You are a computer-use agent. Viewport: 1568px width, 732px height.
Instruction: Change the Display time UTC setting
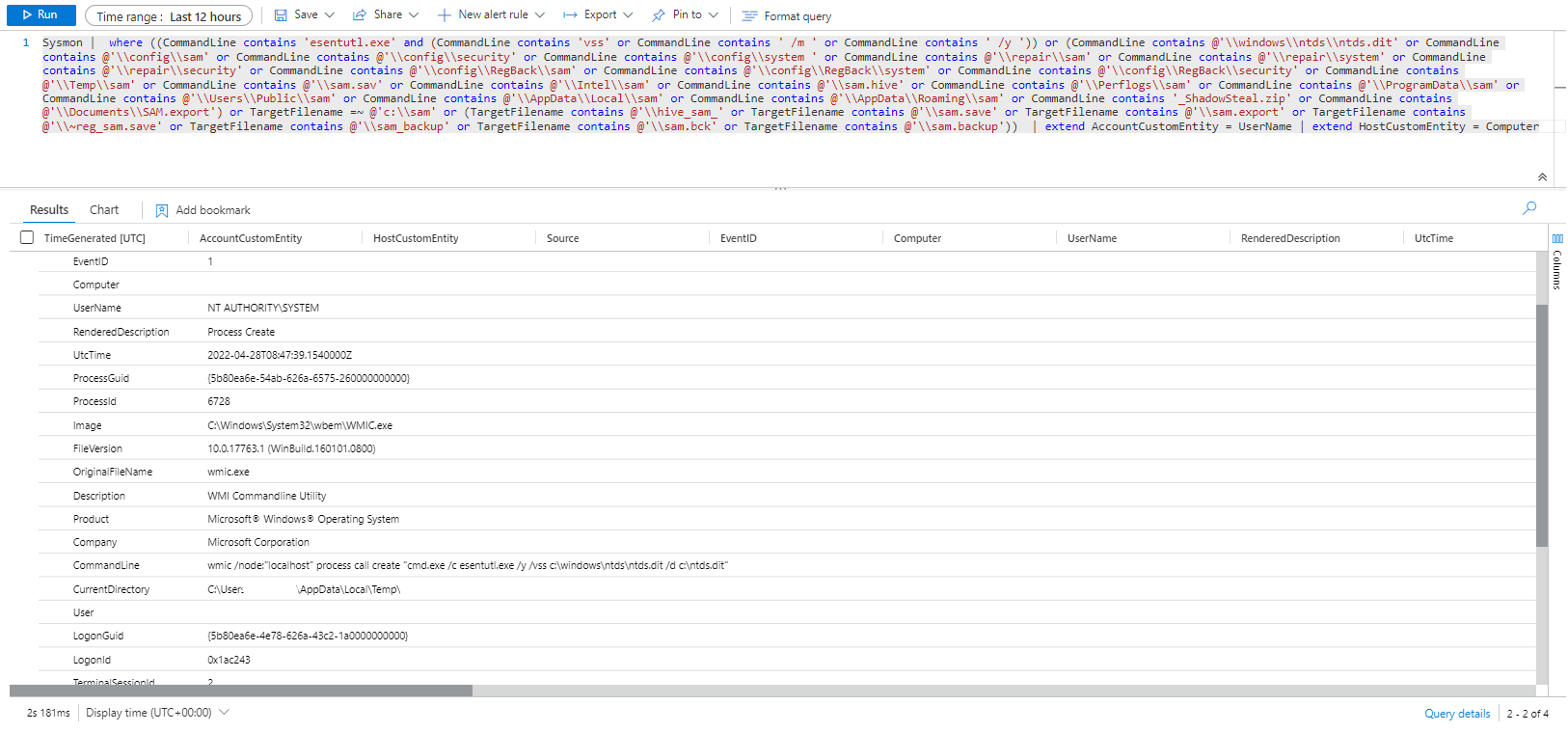(x=157, y=713)
